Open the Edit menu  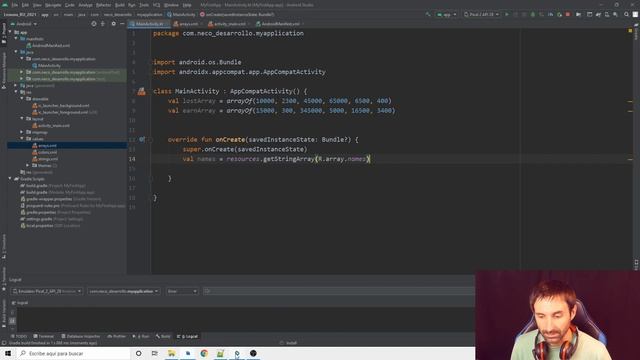click(x=25, y=5)
